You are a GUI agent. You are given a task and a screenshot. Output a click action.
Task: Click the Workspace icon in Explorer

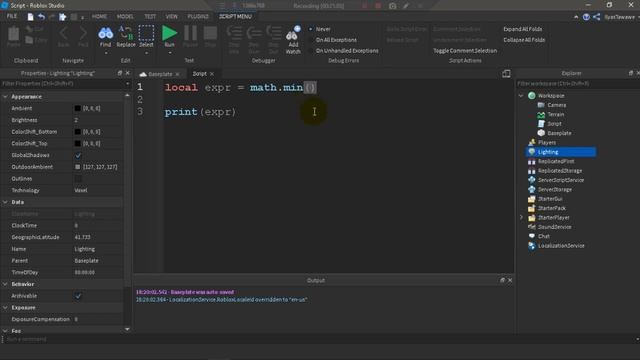coord(531,96)
